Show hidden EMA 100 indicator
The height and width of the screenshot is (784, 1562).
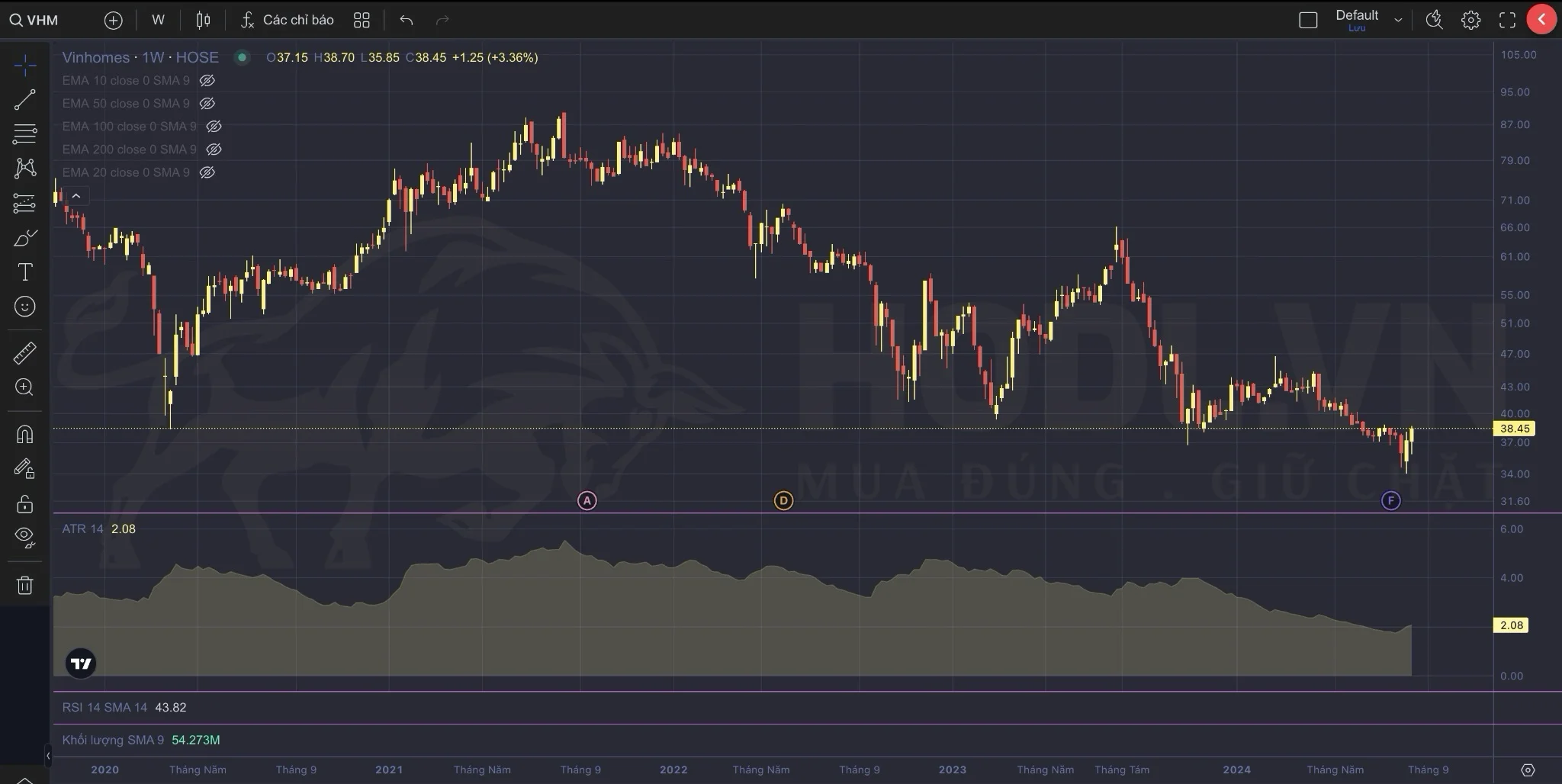point(214,126)
